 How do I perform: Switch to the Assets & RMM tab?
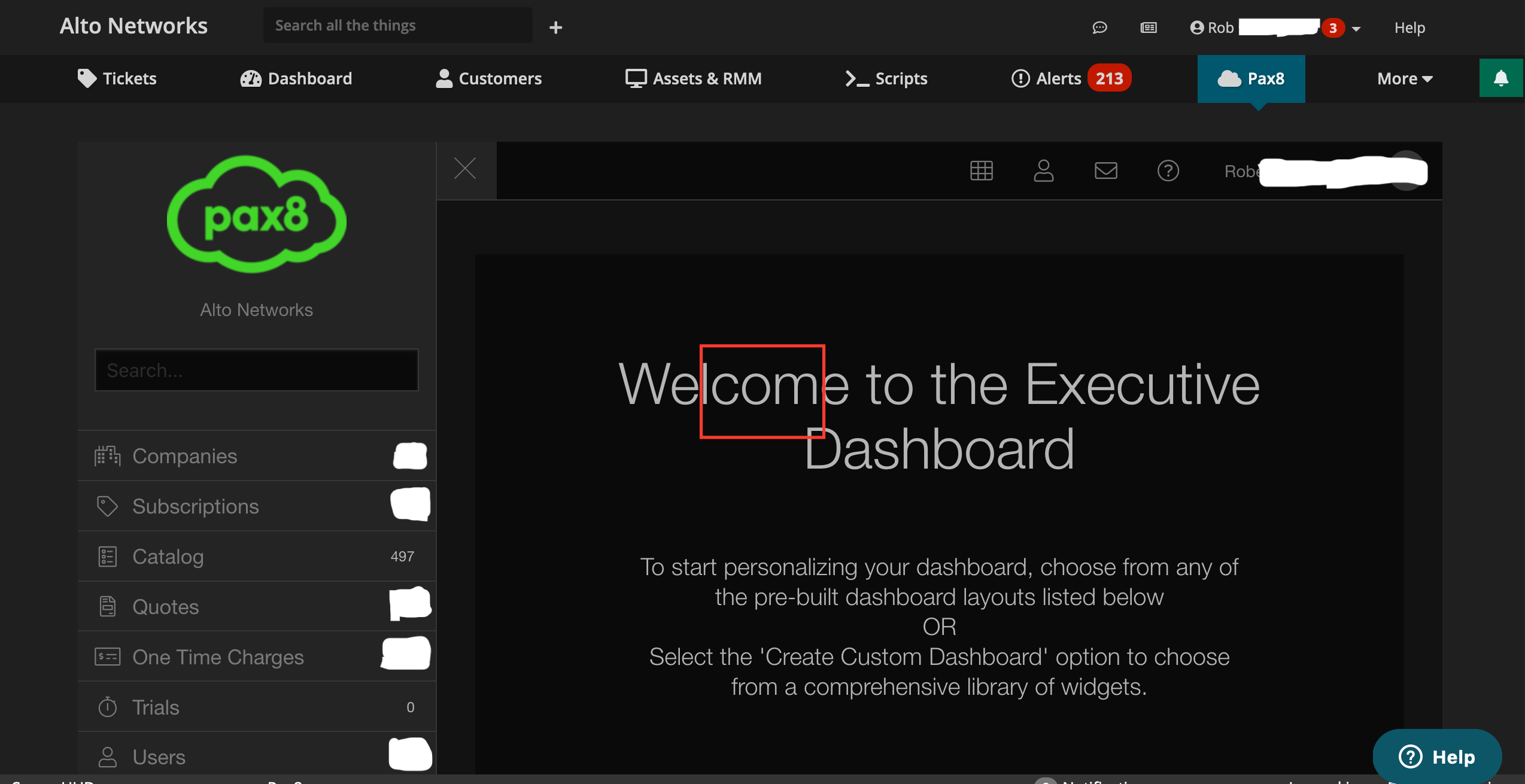pos(694,78)
